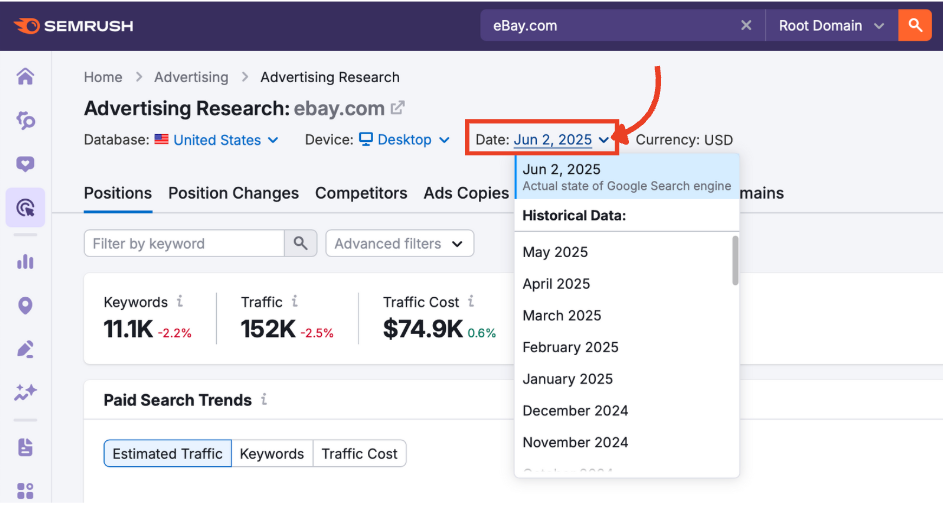Focus the Filter by keyword field
943x506 pixels.
184,243
